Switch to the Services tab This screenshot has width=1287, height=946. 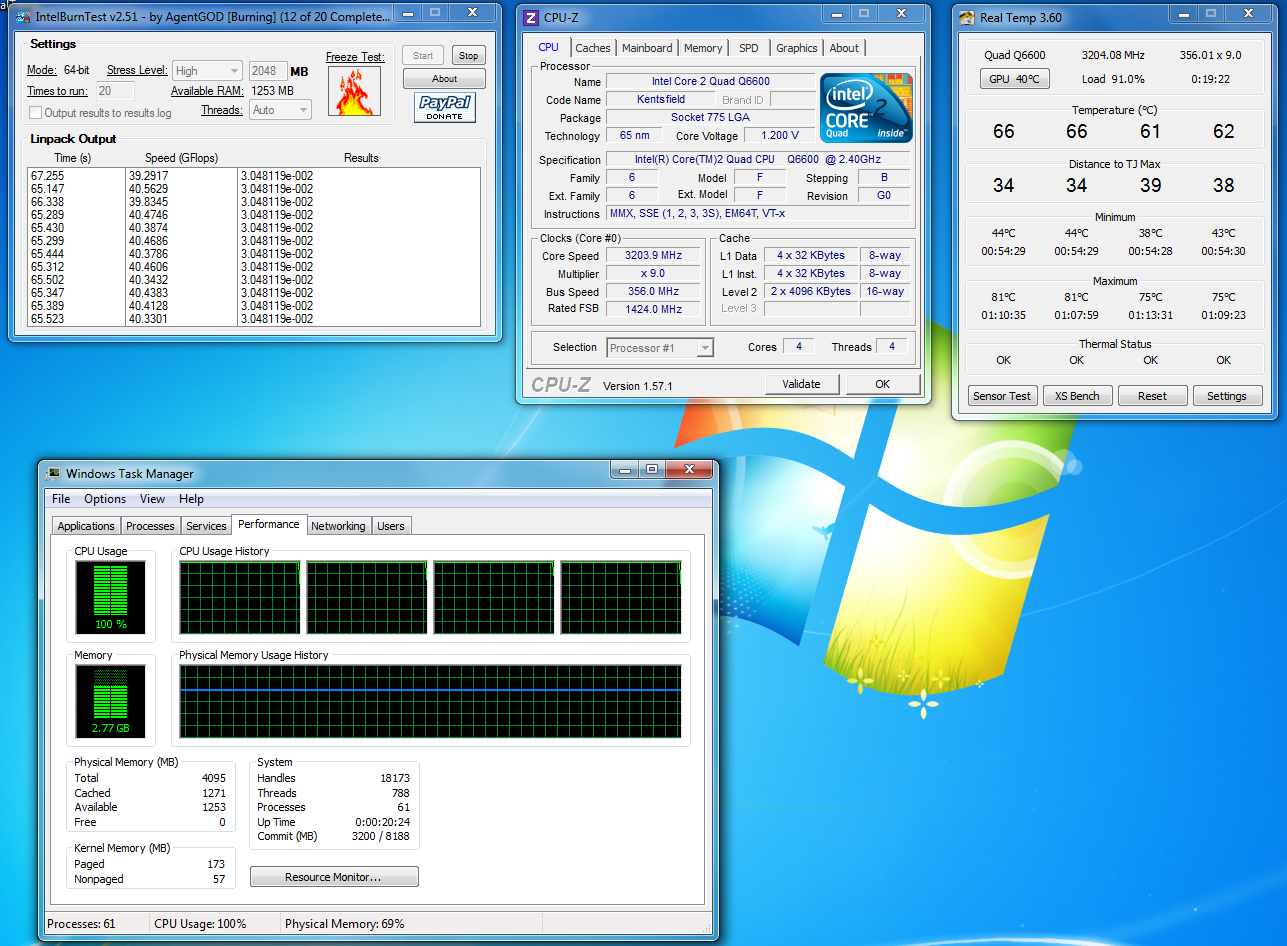click(206, 526)
